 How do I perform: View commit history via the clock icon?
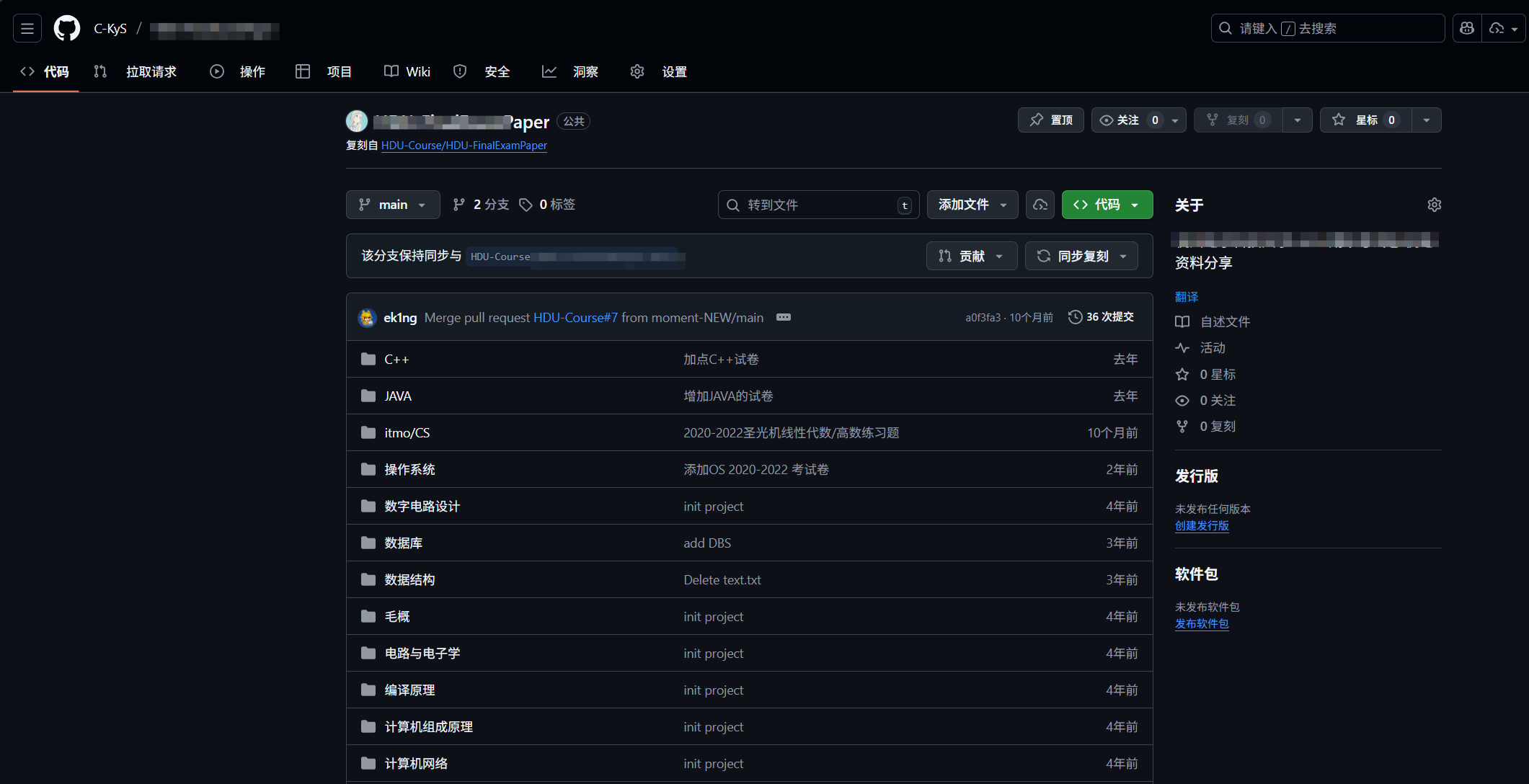coord(1075,316)
